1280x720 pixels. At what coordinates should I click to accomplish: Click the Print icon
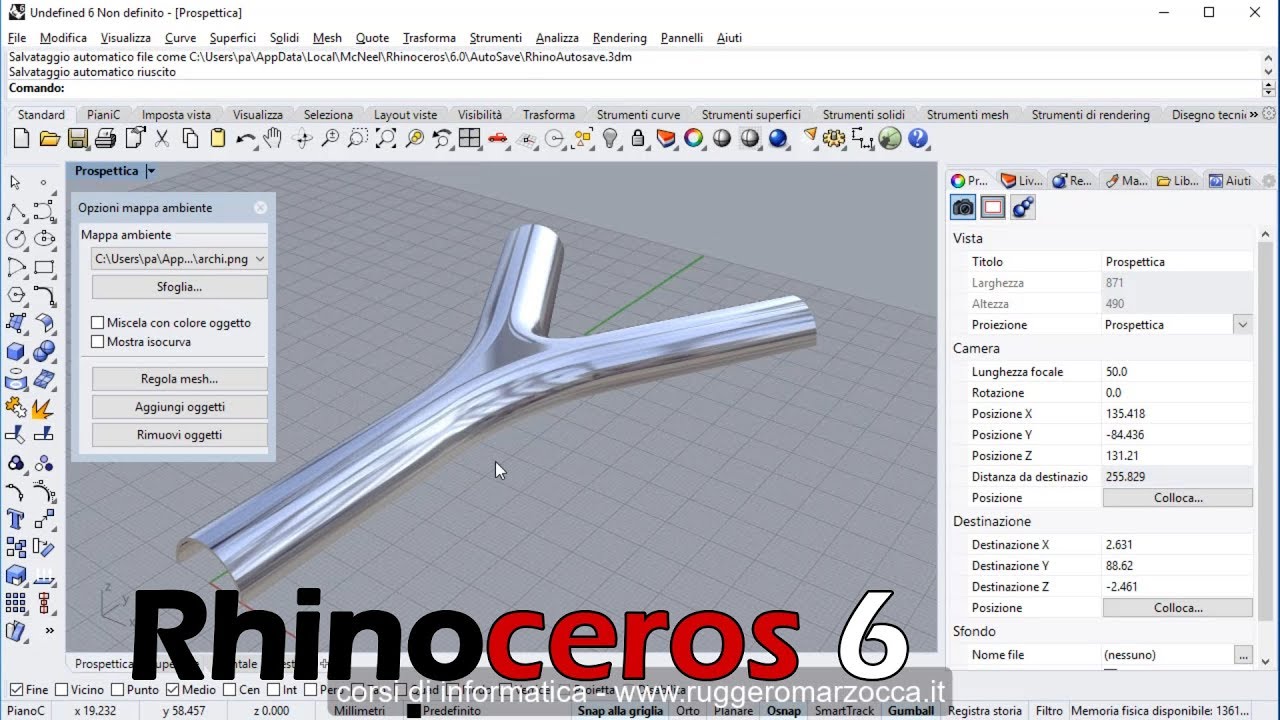tap(106, 139)
